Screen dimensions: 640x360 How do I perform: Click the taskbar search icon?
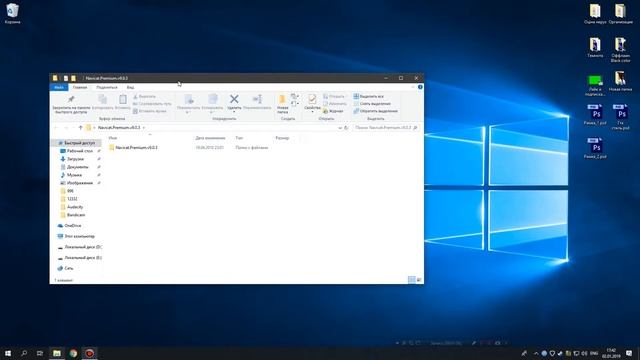(24, 353)
